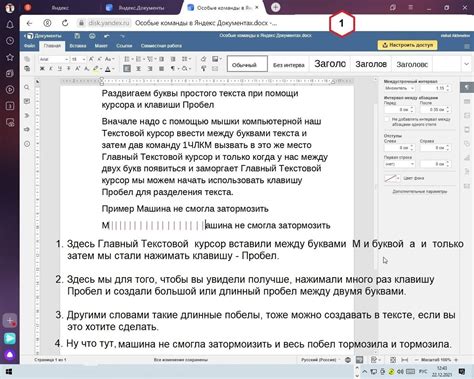Click the Print icon in the header
Screen dimensions: 474x379
coord(92,36)
